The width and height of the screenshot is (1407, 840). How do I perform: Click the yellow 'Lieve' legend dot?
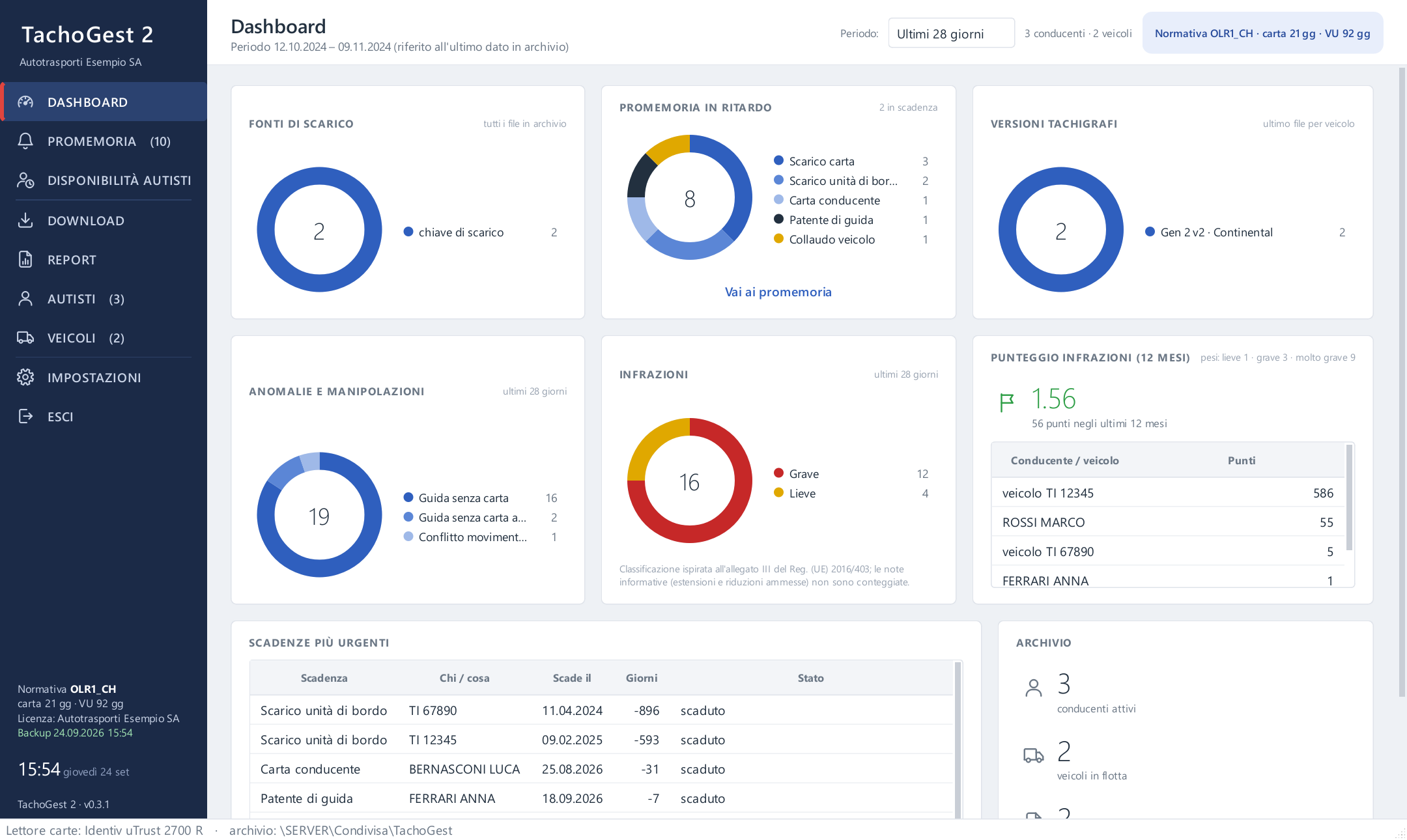point(778,492)
